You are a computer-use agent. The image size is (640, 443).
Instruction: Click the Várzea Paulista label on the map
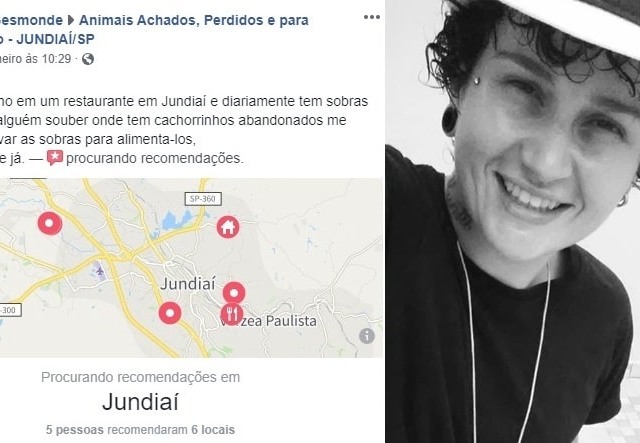point(268,321)
